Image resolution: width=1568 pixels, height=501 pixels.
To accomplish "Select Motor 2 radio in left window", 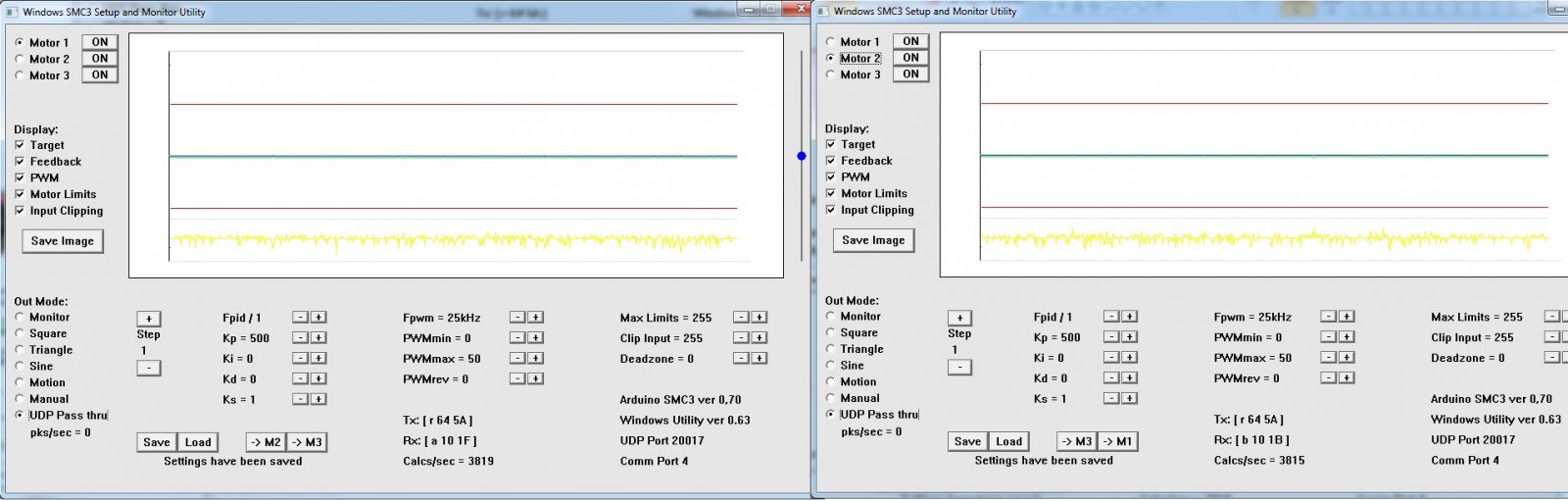I will tap(20, 60).
